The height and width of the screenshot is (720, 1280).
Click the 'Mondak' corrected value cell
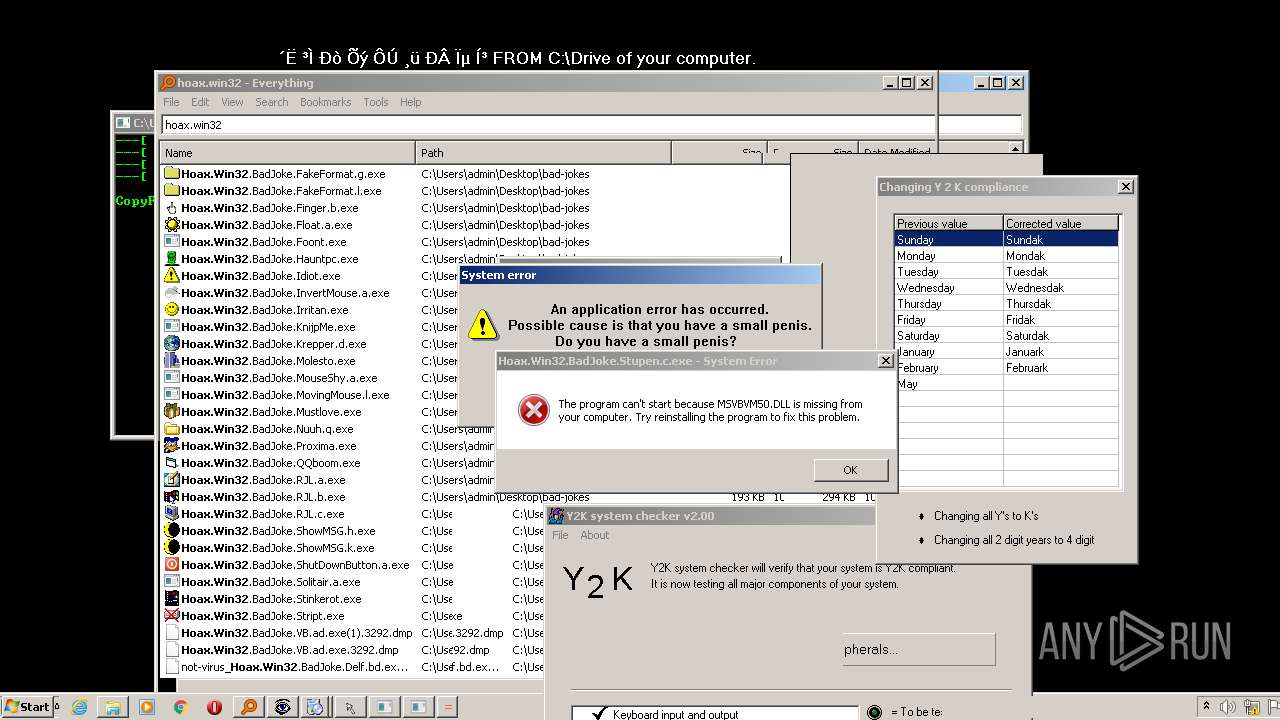pyautogui.click(x=1060, y=256)
